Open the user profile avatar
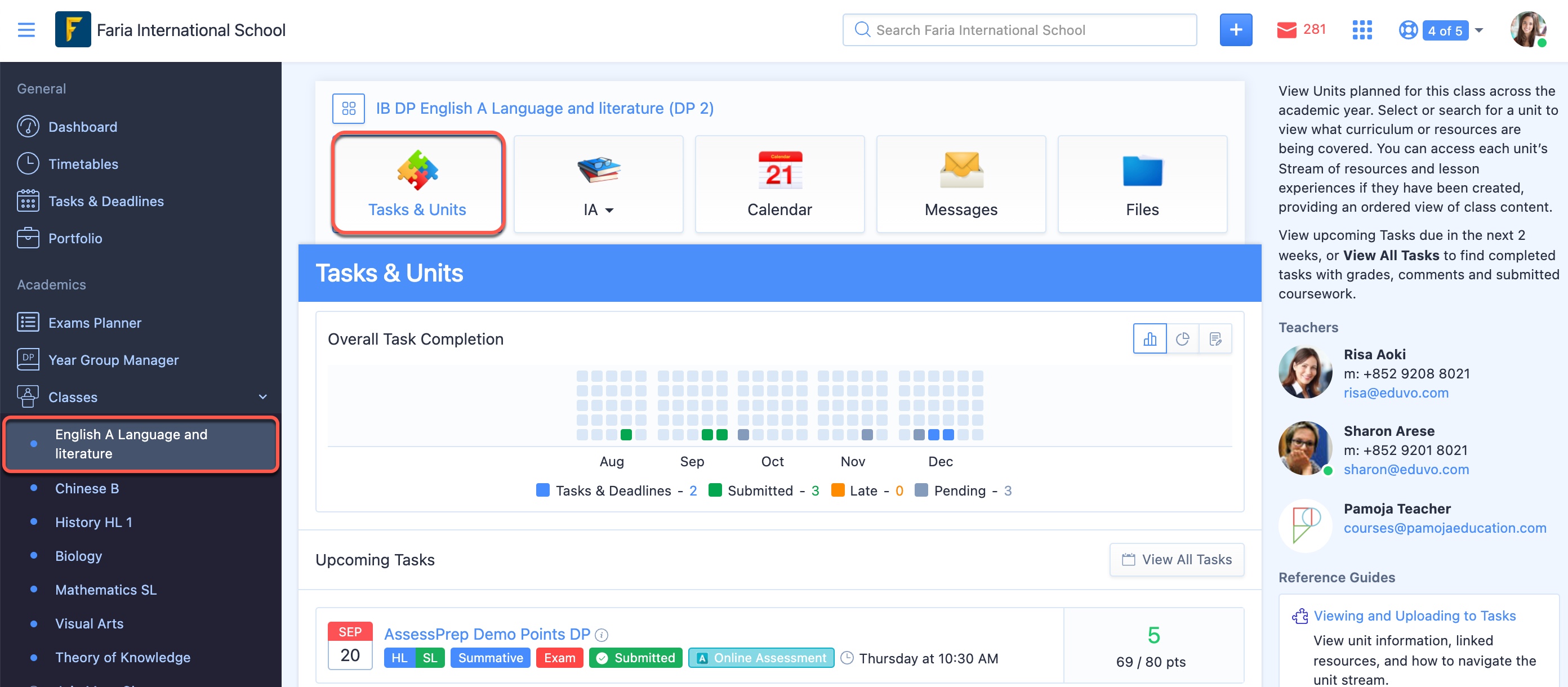 [1528, 29]
